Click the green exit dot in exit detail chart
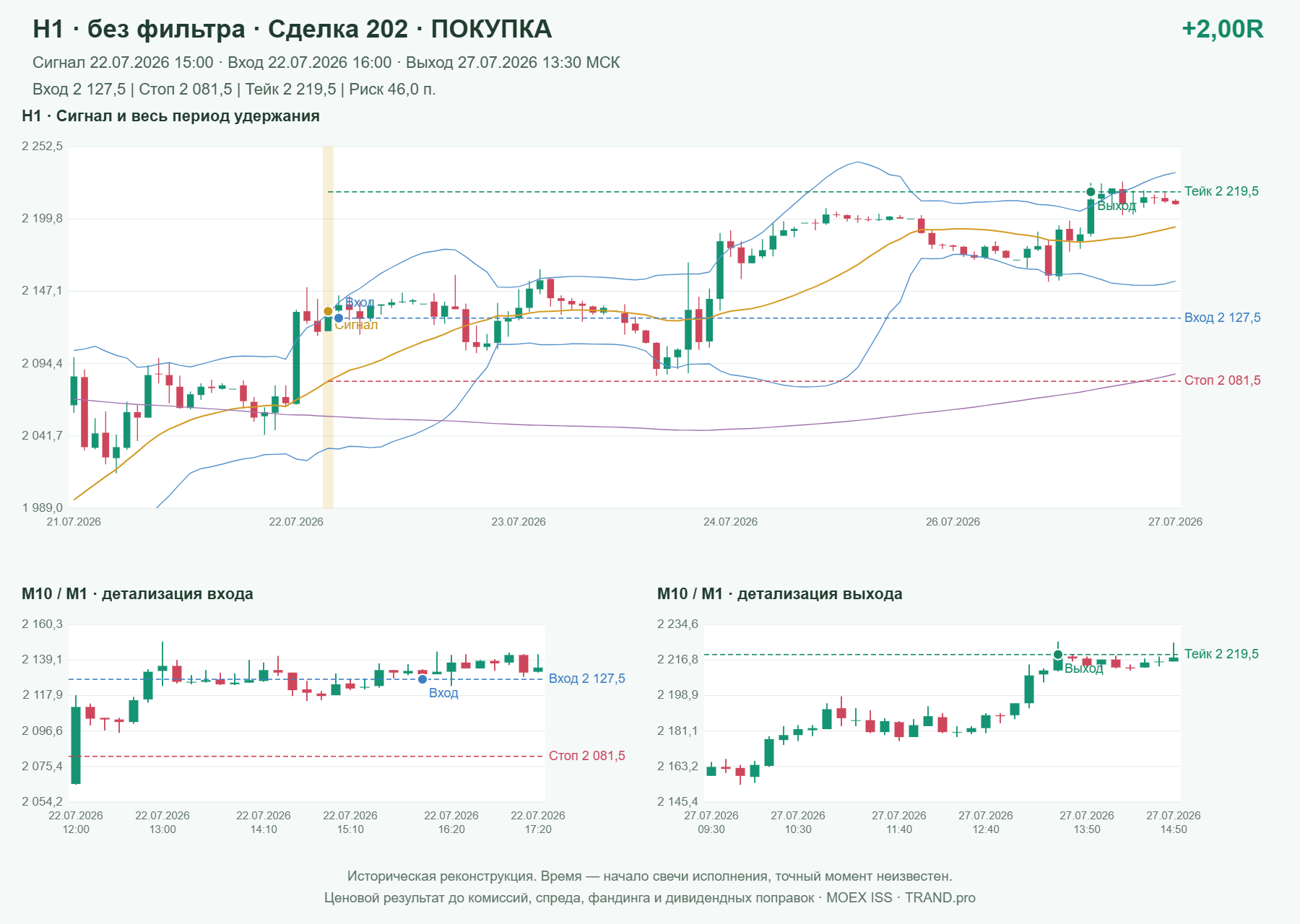 (1058, 655)
